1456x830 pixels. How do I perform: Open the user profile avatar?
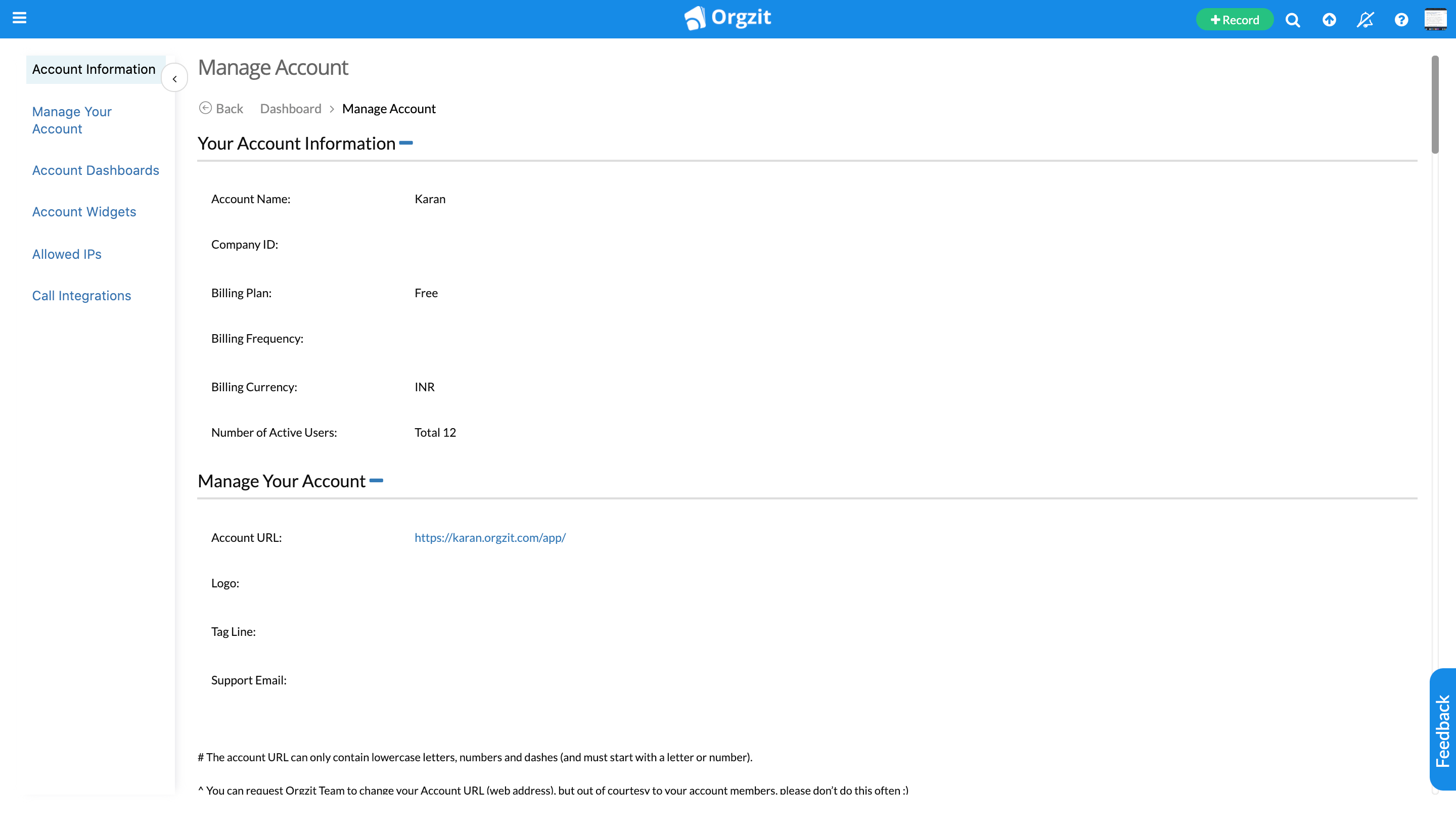click(x=1435, y=19)
